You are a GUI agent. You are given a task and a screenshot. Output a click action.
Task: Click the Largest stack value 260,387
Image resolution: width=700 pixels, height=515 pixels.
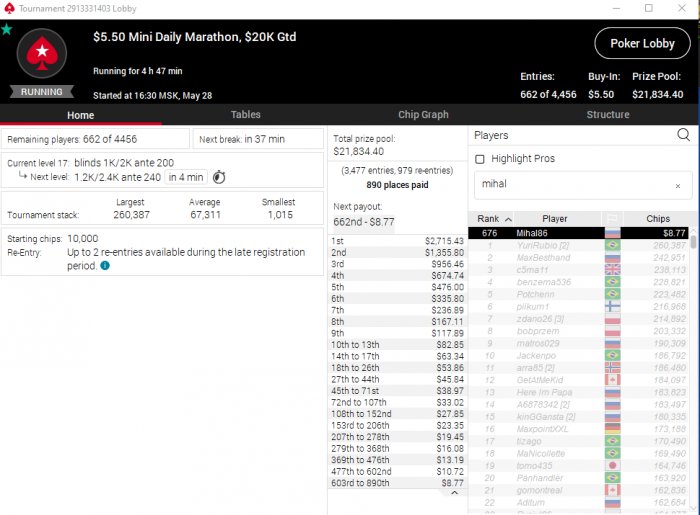(x=131, y=215)
